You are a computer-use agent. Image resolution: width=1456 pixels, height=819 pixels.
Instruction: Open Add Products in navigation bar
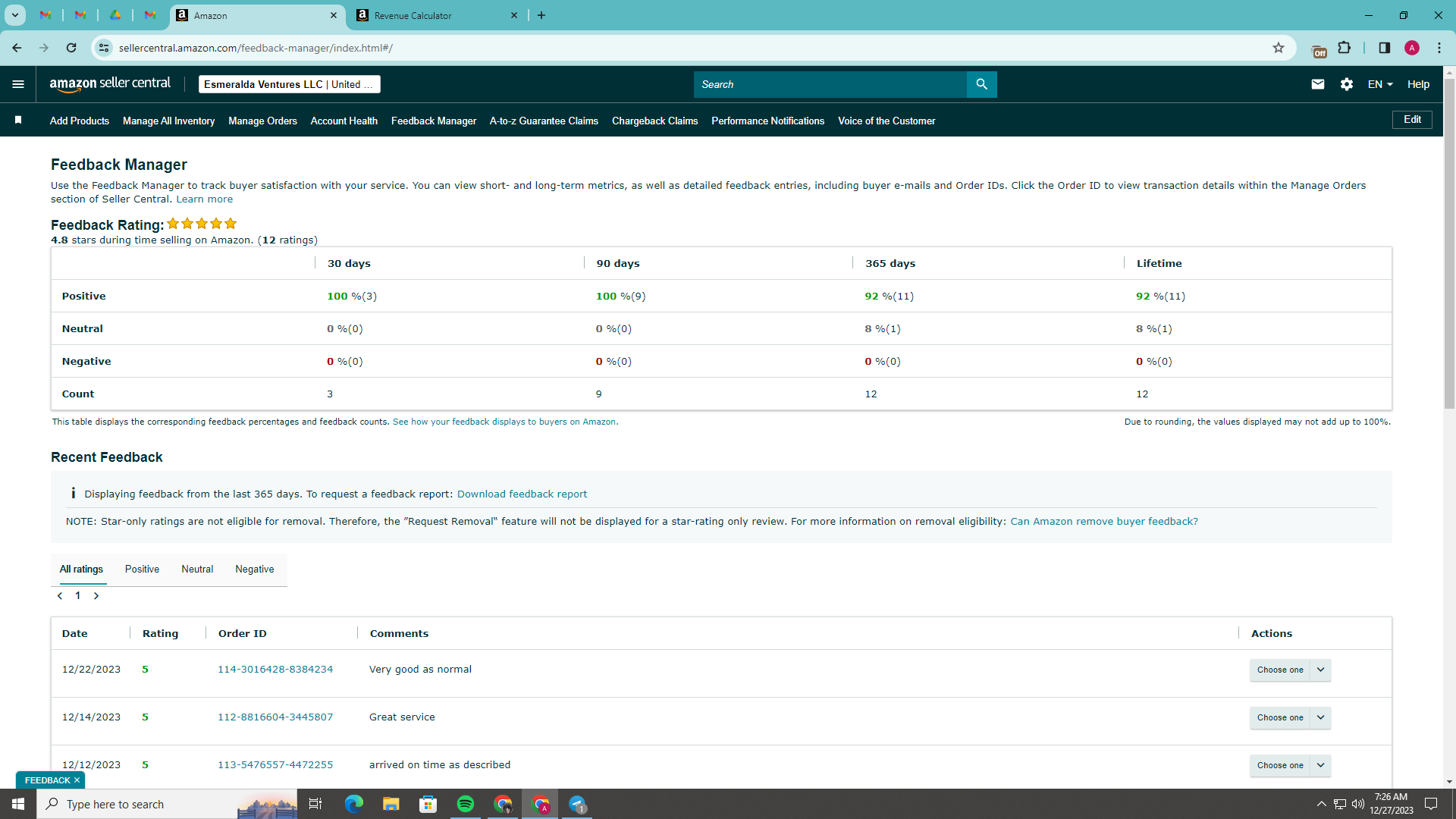pos(80,121)
